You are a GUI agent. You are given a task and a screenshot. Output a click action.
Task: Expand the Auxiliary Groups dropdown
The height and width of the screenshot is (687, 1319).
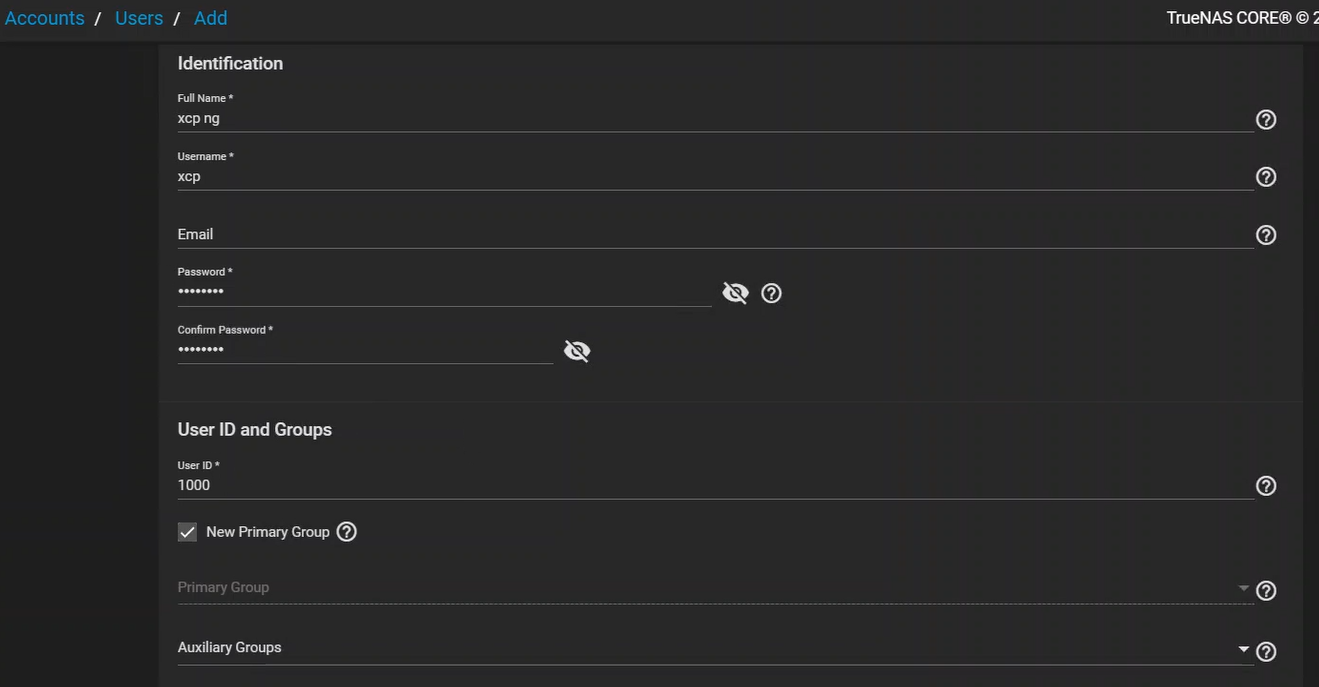point(1244,649)
